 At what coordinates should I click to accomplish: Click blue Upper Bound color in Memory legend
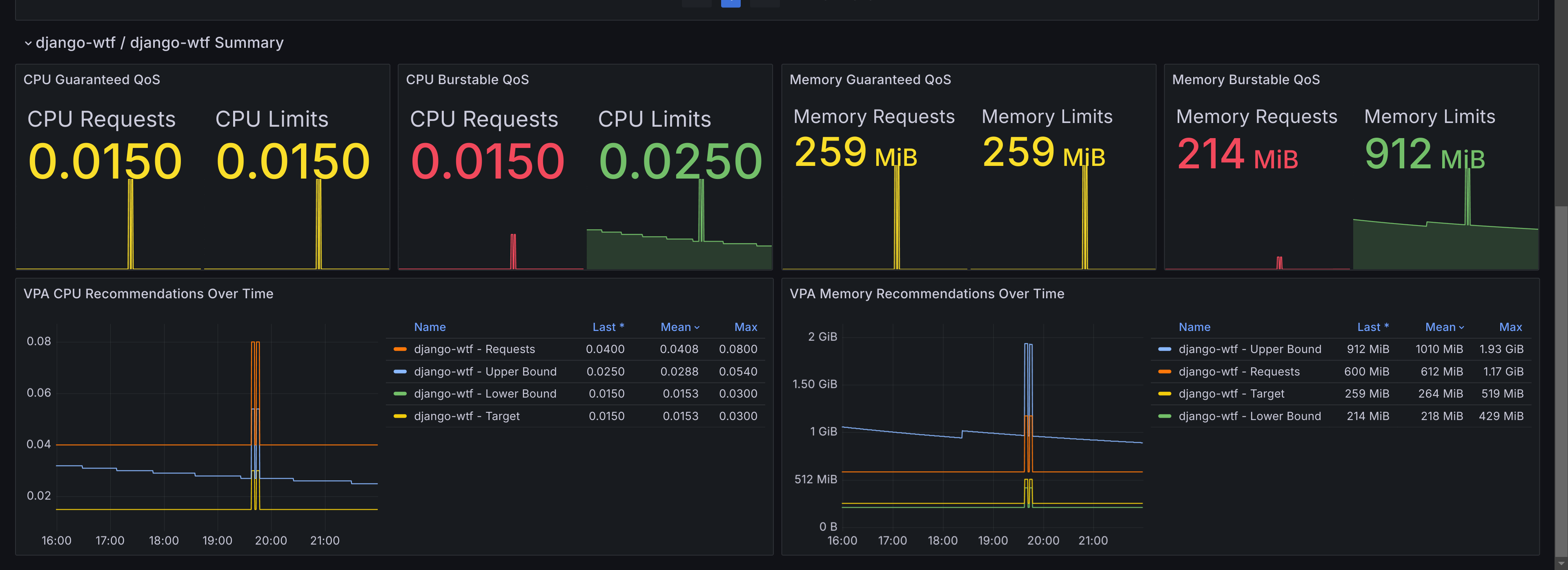(1165, 349)
